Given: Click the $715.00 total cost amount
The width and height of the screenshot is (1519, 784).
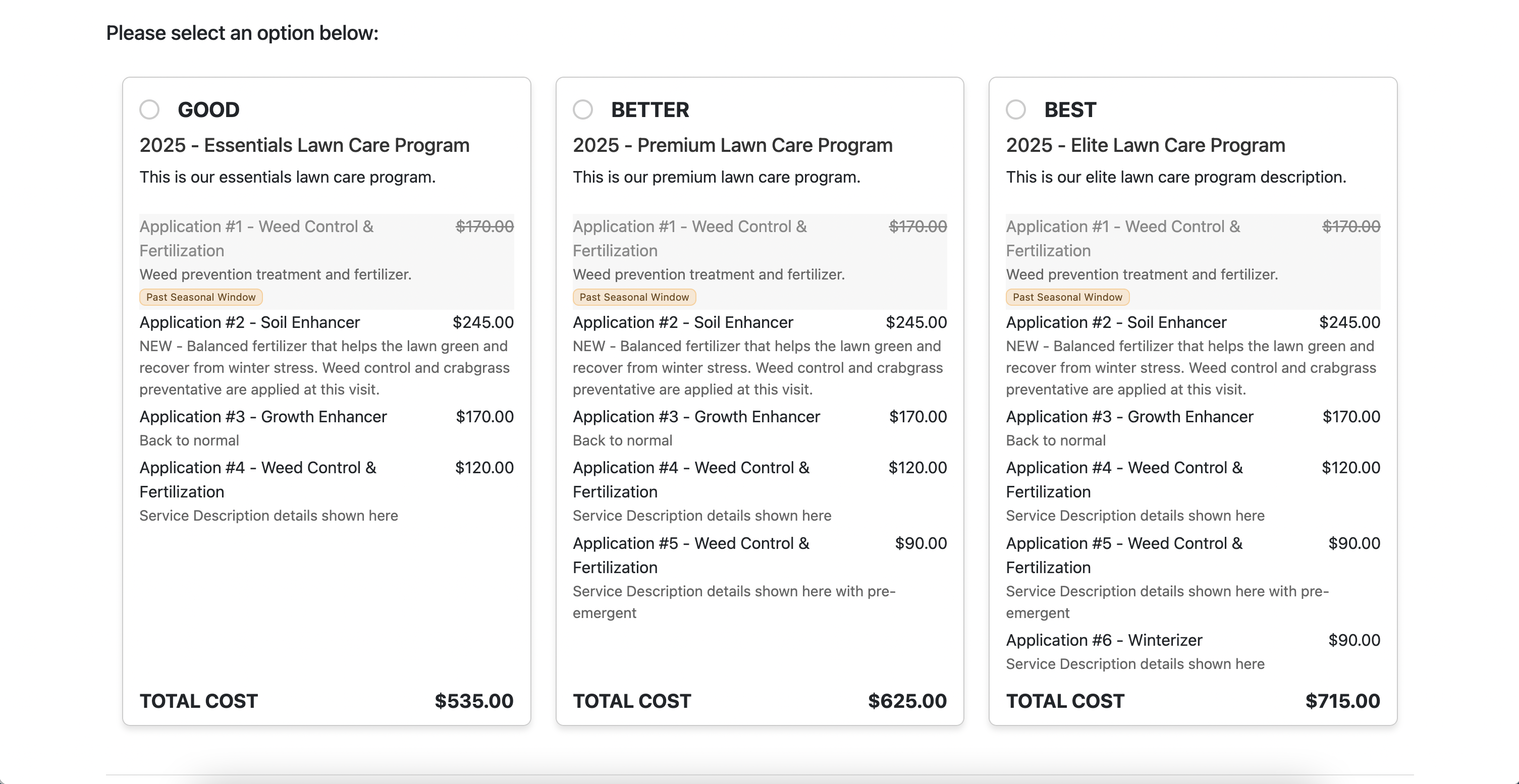Looking at the screenshot, I should coord(1342,701).
